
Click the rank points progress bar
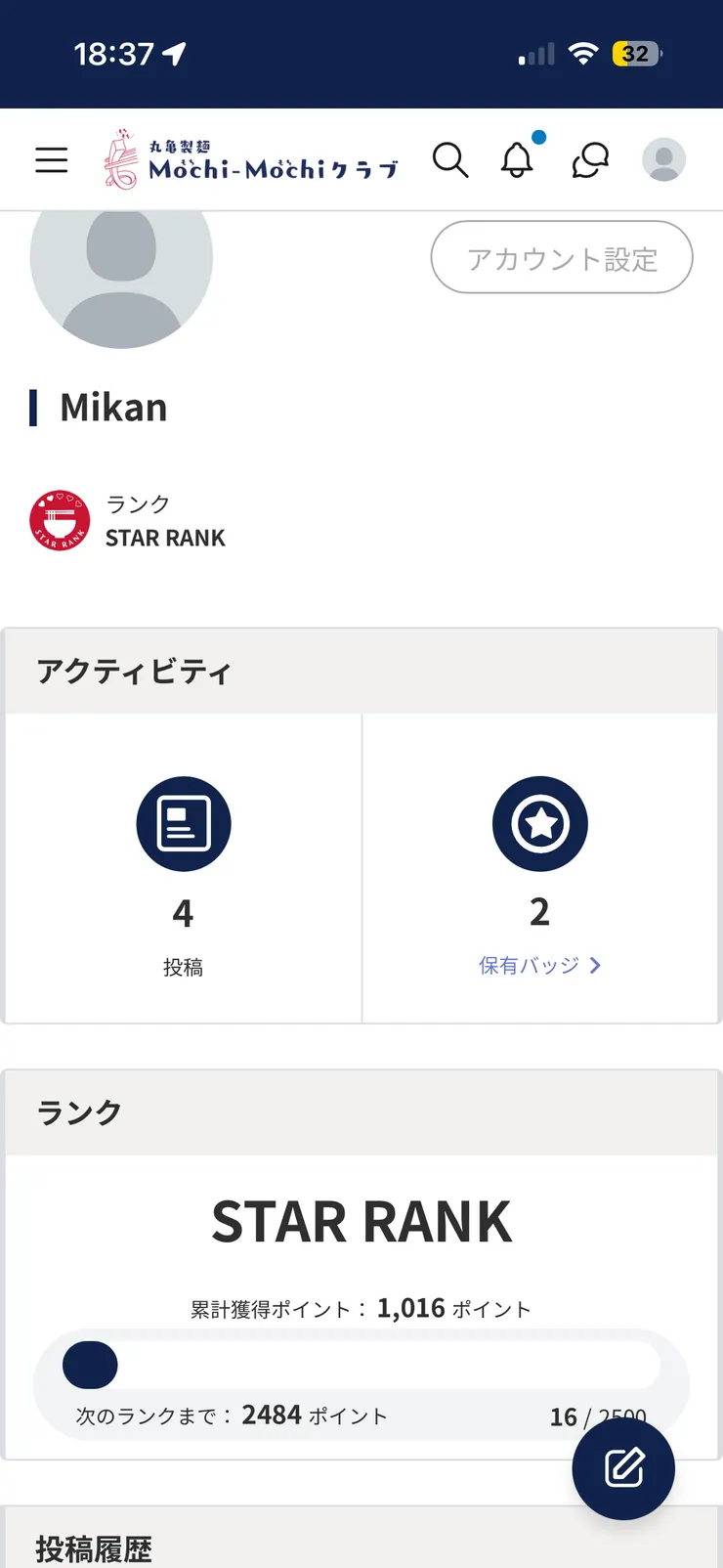tap(361, 1365)
